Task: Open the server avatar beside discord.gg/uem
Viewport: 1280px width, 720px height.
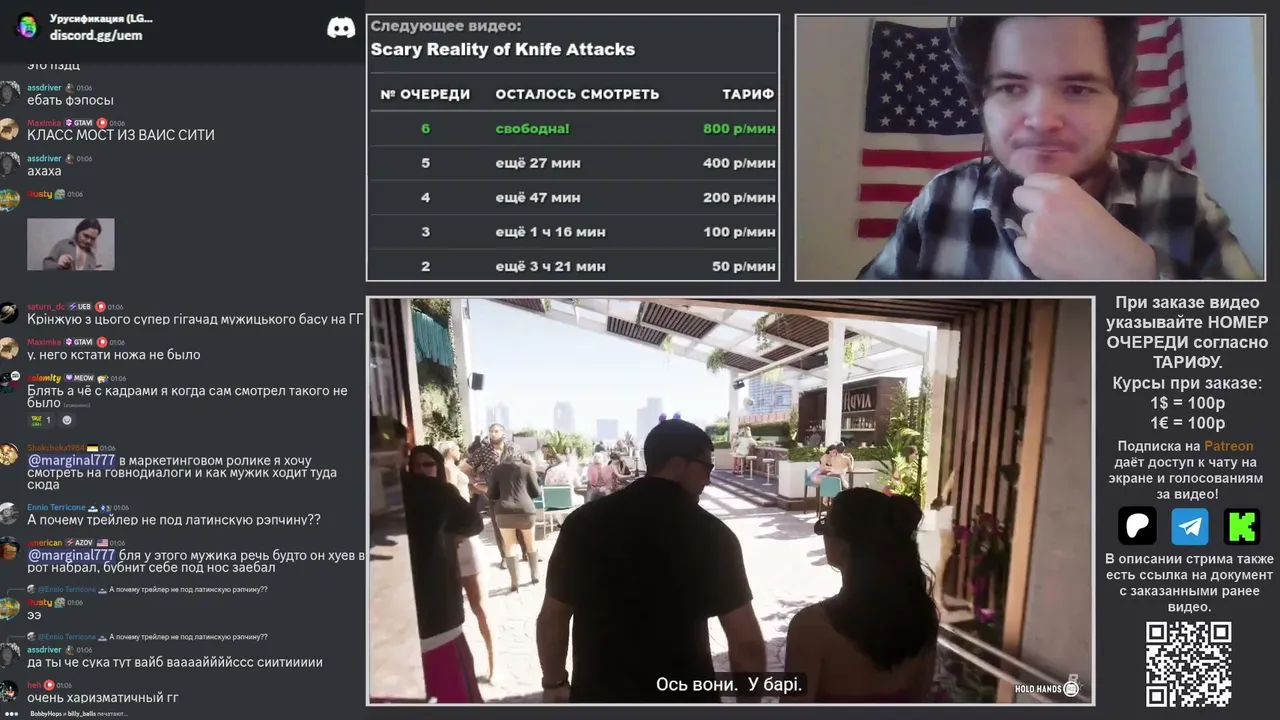Action: [27, 26]
